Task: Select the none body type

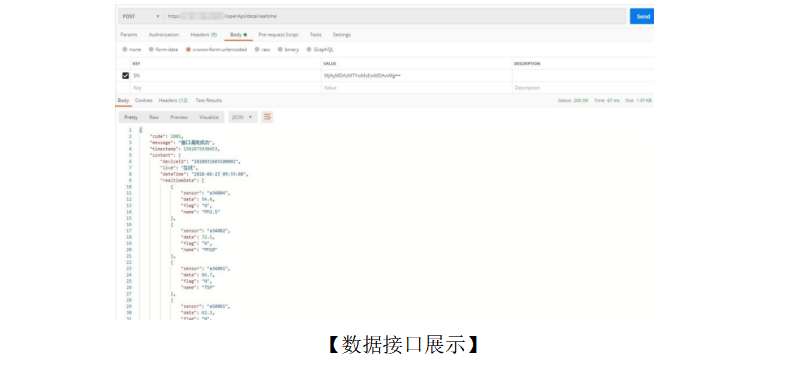Action: point(132,49)
